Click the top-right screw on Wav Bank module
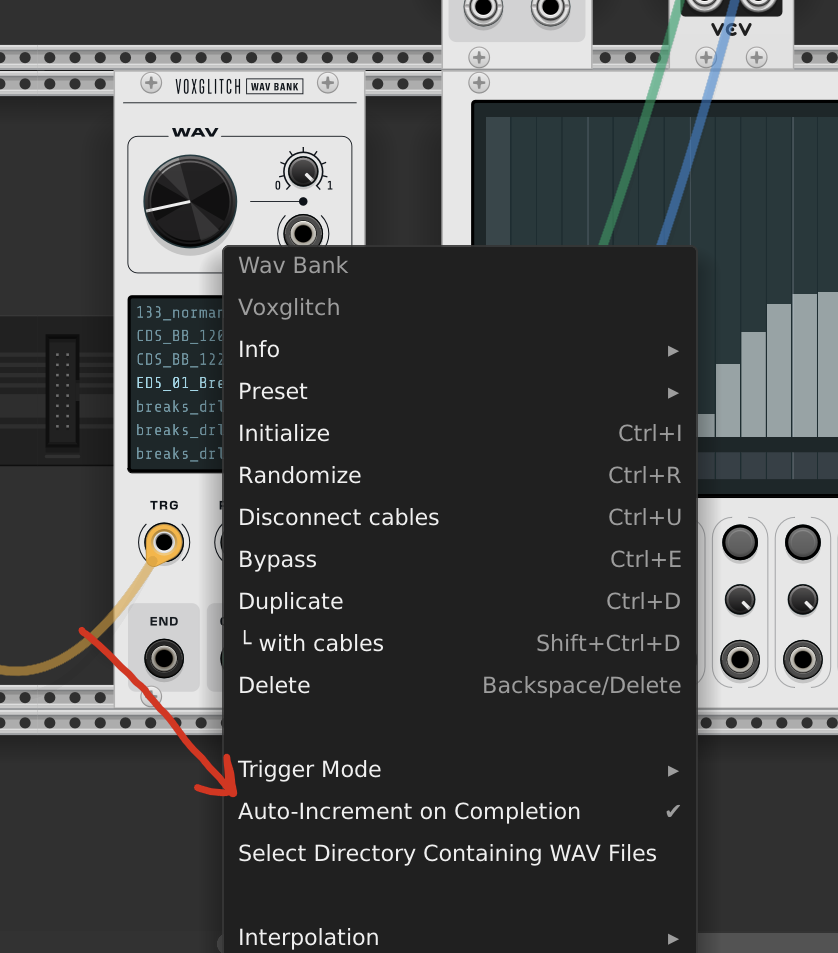This screenshot has height=953, width=838. pos(327,83)
